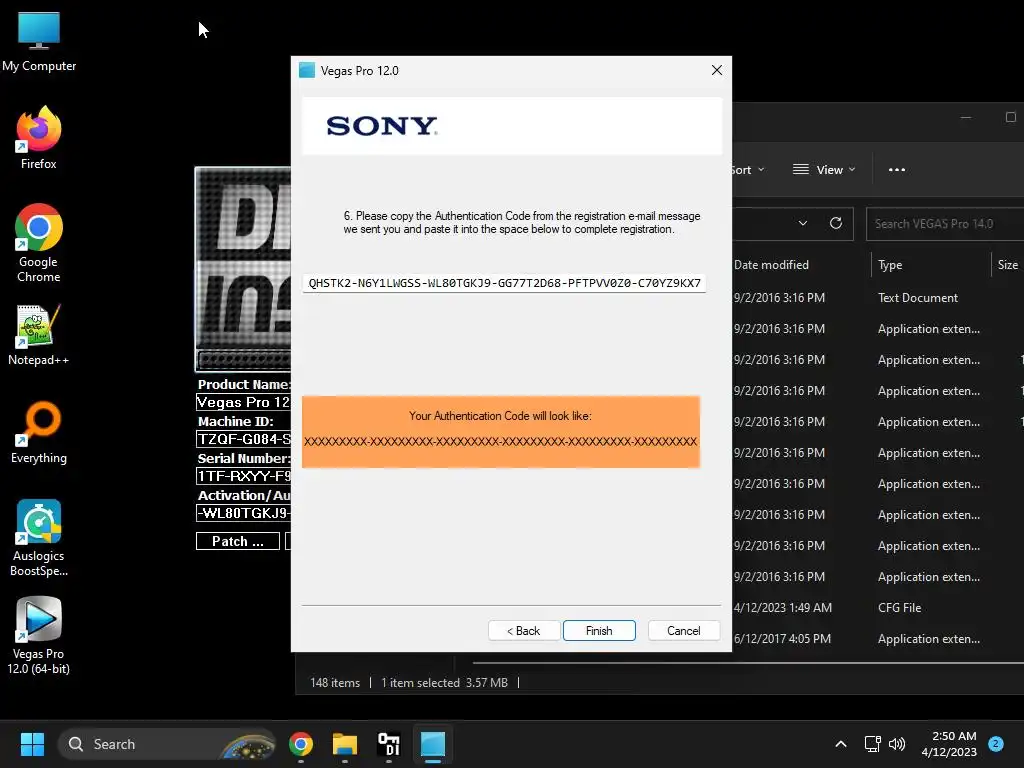Open File Explorer from the taskbar

(x=345, y=744)
